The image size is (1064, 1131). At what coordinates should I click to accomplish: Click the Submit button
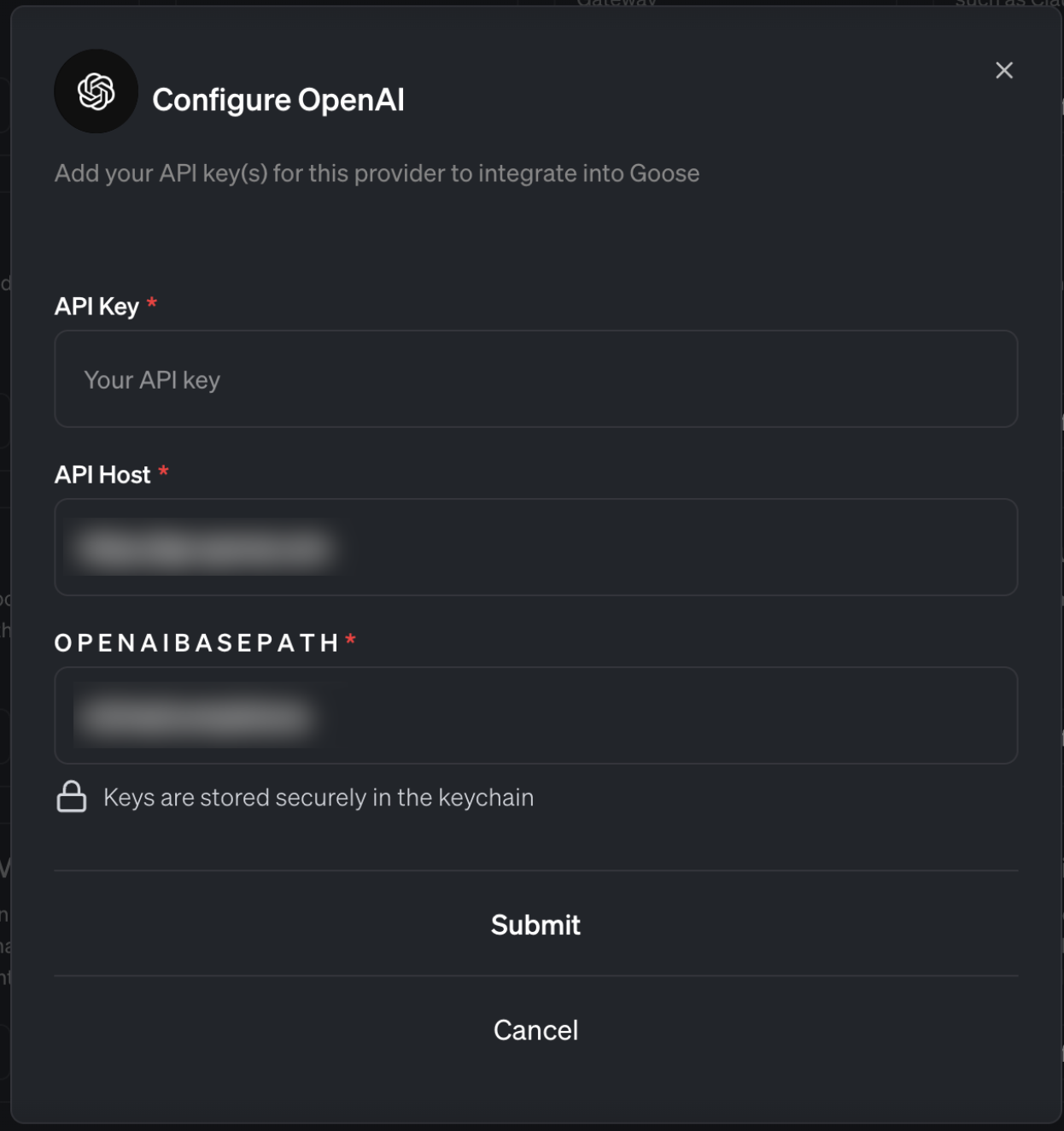(534, 924)
